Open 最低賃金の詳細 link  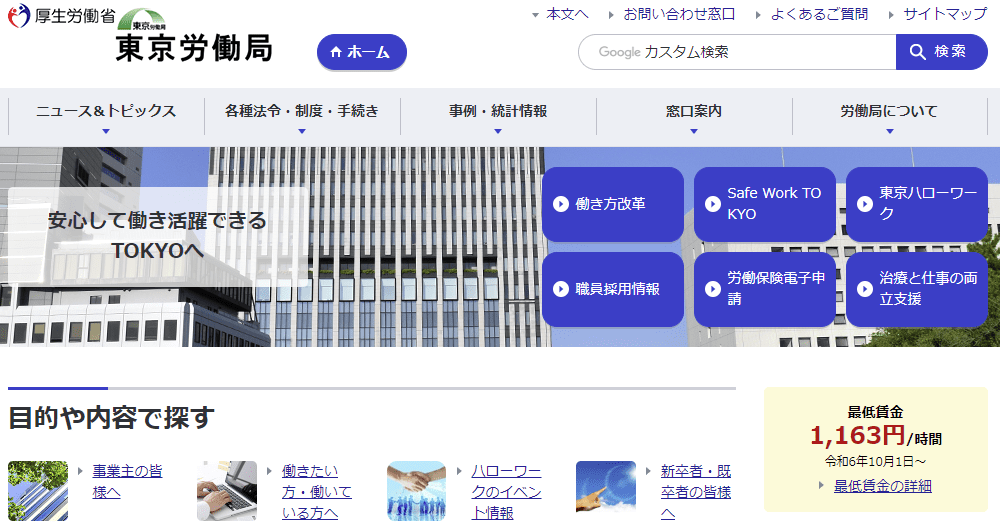[882, 486]
